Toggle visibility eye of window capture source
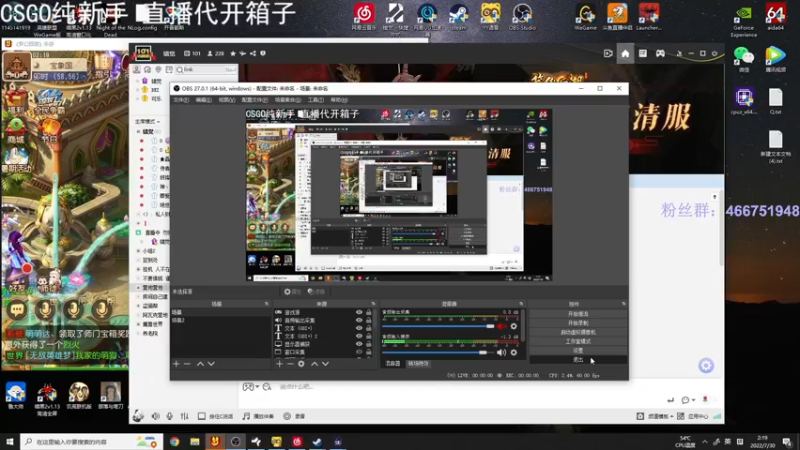 (359, 352)
